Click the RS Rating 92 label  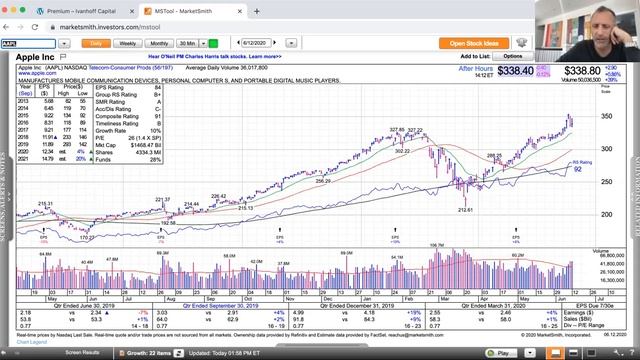582,166
